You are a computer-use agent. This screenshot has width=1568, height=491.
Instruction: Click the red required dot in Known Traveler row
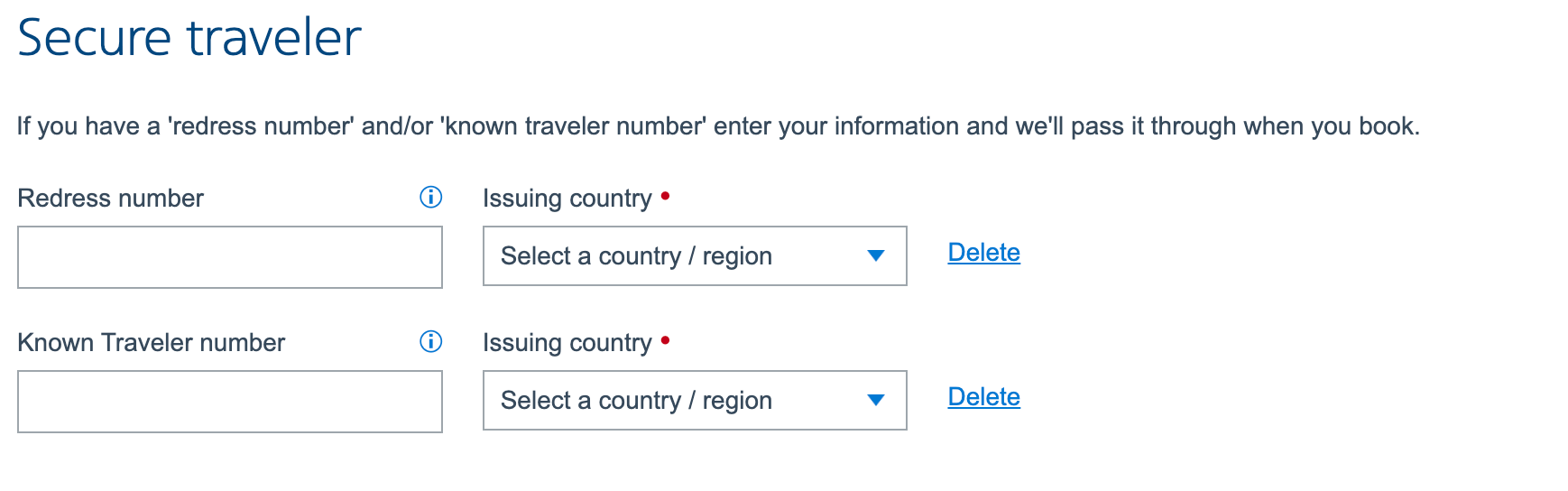coord(665,339)
